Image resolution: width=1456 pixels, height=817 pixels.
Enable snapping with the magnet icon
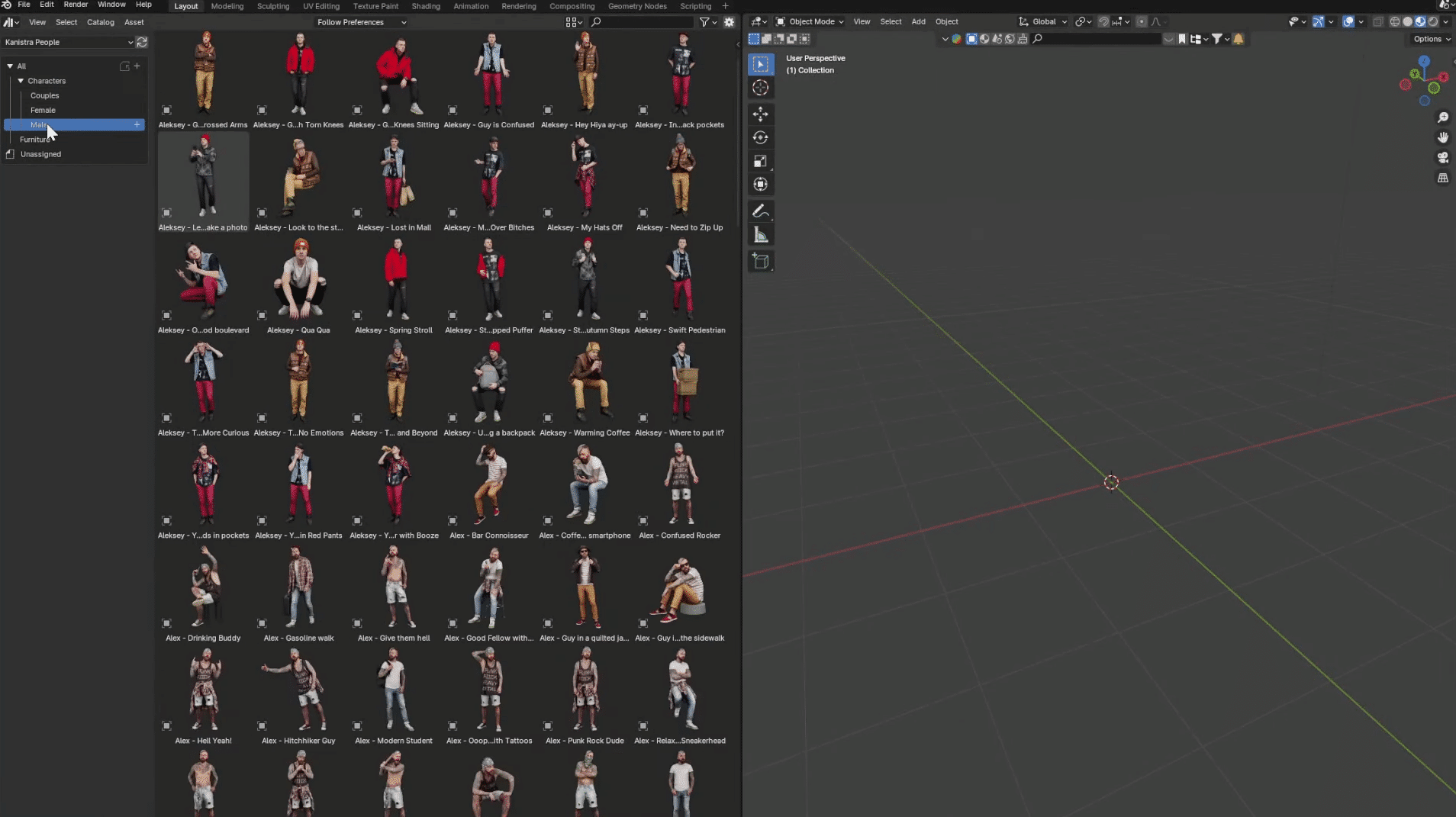tap(1103, 21)
